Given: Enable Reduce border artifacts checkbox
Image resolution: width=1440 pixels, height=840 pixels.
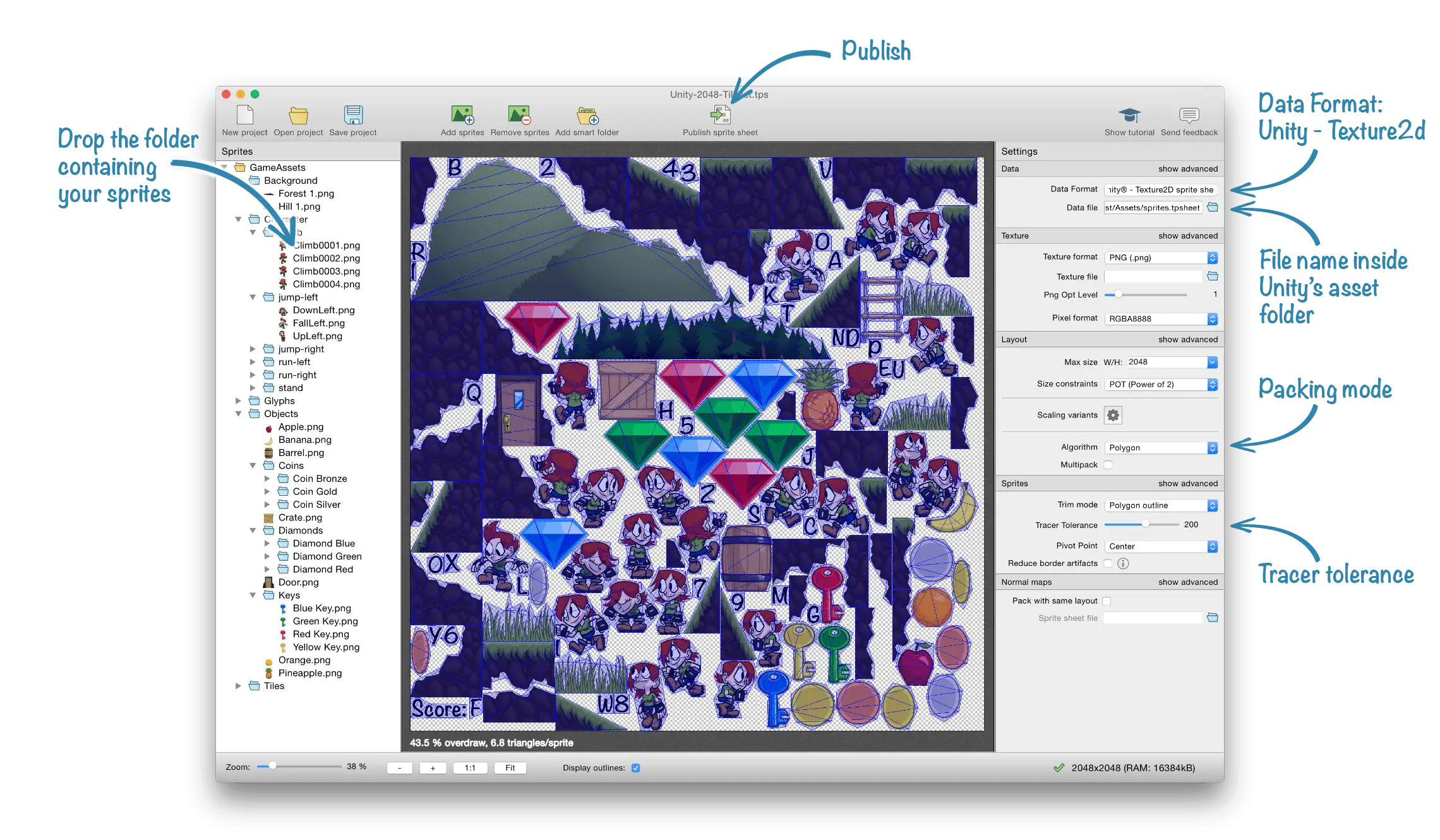Looking at the screenshot, I should (x=1108, y=563).
